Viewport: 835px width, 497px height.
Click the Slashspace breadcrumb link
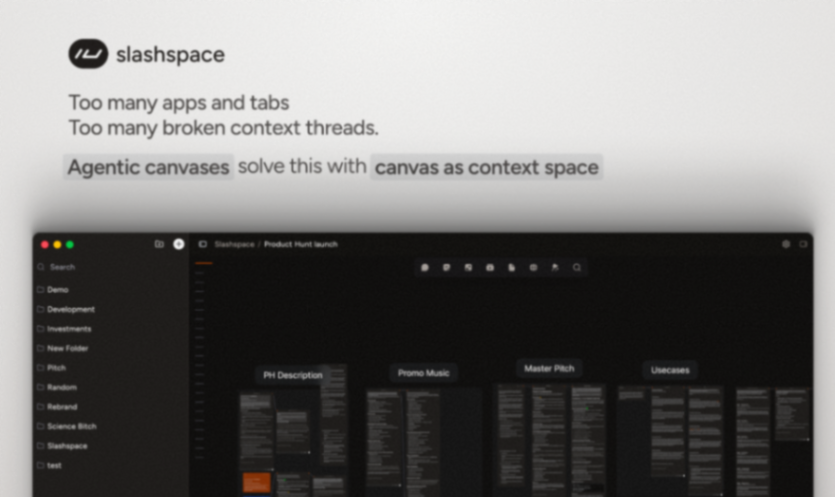234,244
